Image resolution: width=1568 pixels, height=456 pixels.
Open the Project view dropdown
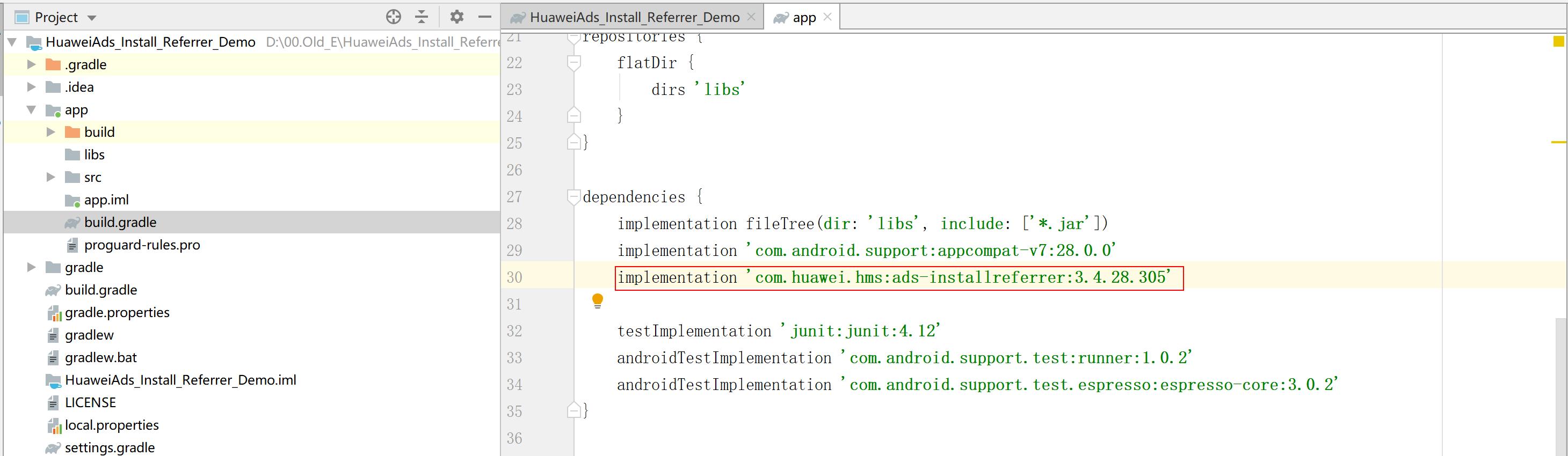point(92,18)
